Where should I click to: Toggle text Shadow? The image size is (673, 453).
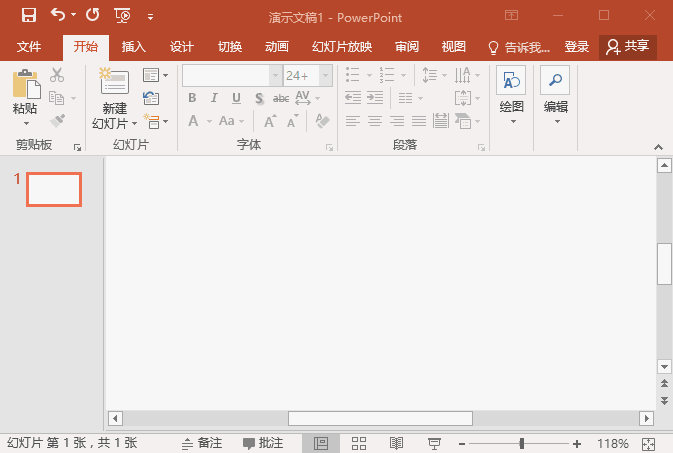click(259, 98)
